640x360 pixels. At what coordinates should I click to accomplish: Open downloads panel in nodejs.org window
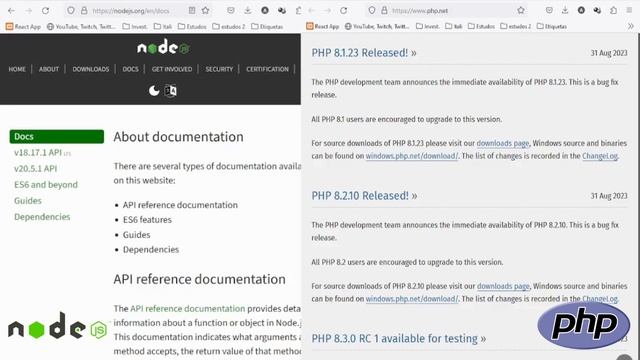coord(247,11)
